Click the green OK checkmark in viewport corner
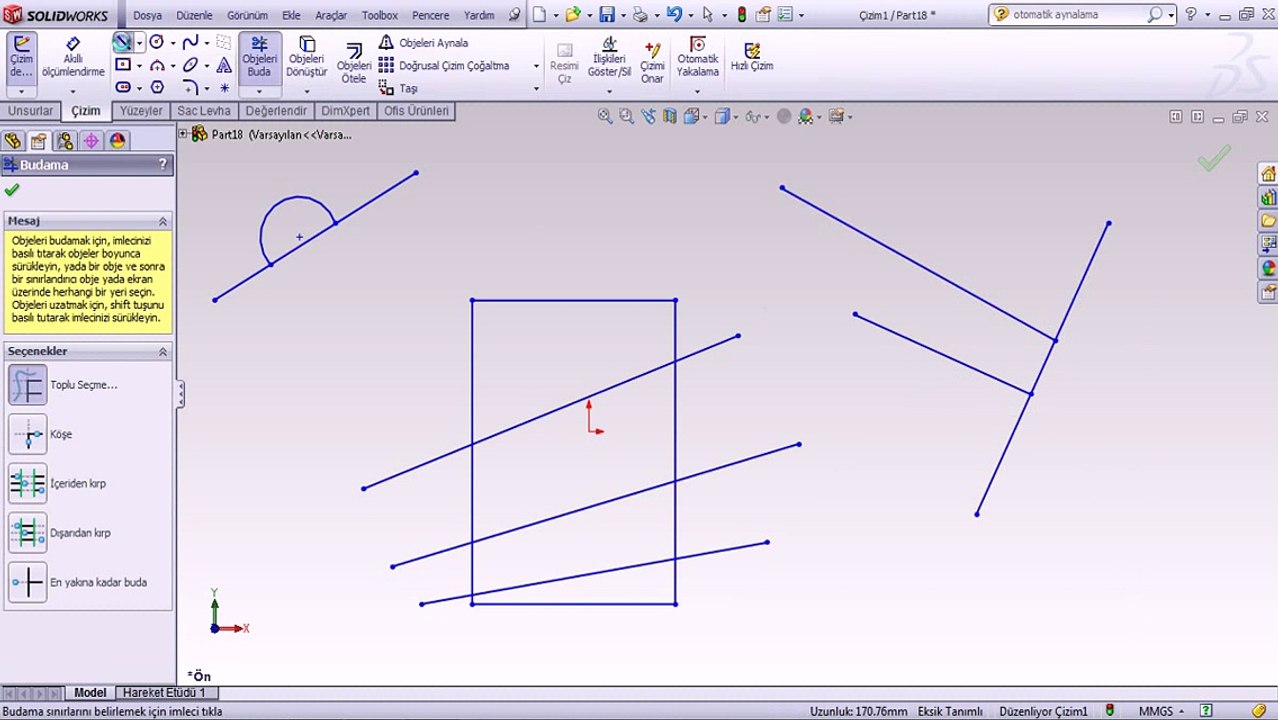Image resolution: width=1278 pixels, height=720 pixels. [x=1213, y=159]
